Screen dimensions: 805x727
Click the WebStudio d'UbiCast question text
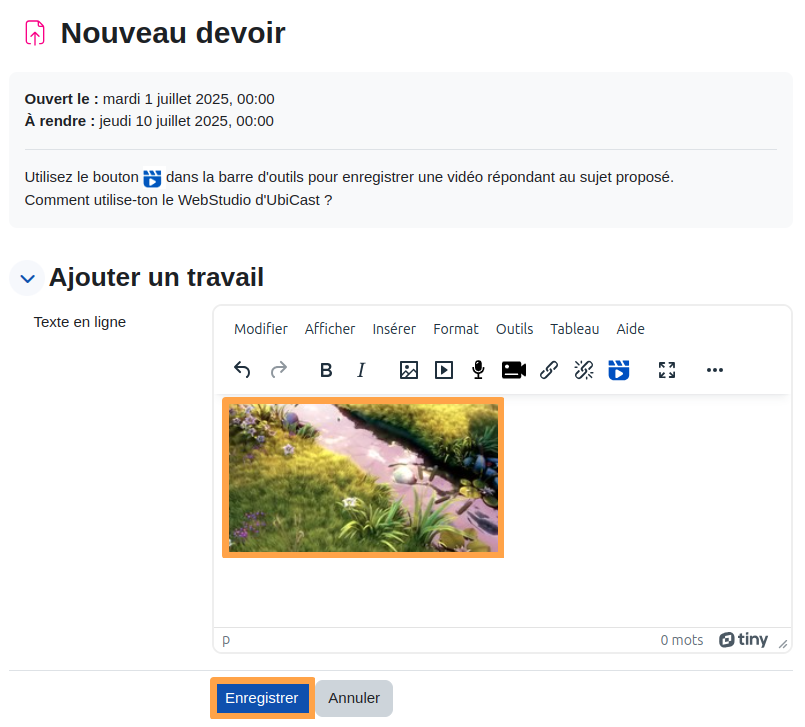click(178, 200)
